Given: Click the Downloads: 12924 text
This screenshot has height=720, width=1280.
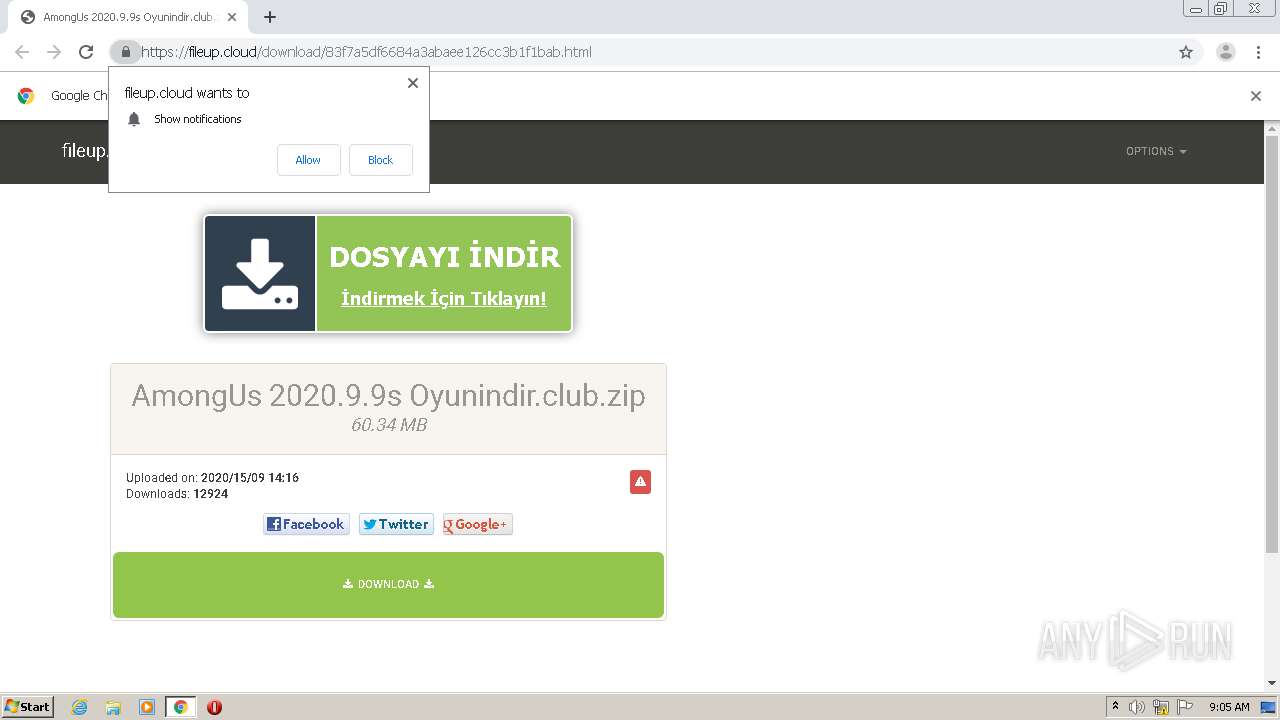Looking at the screenshot, I should coord(177,494).
